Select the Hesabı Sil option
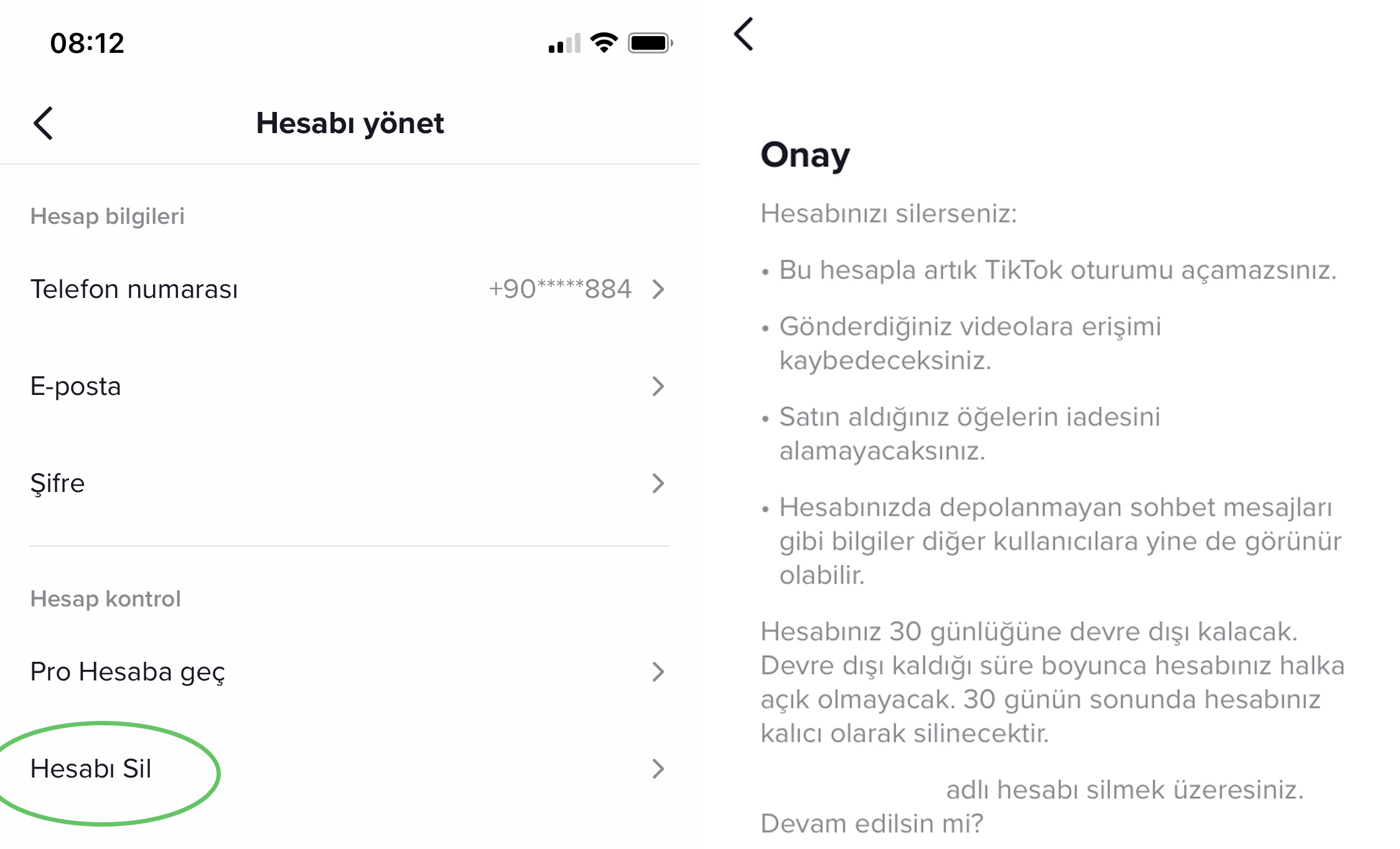The height and width of the screenshot is (849, 1400). (x=91, y=769)
